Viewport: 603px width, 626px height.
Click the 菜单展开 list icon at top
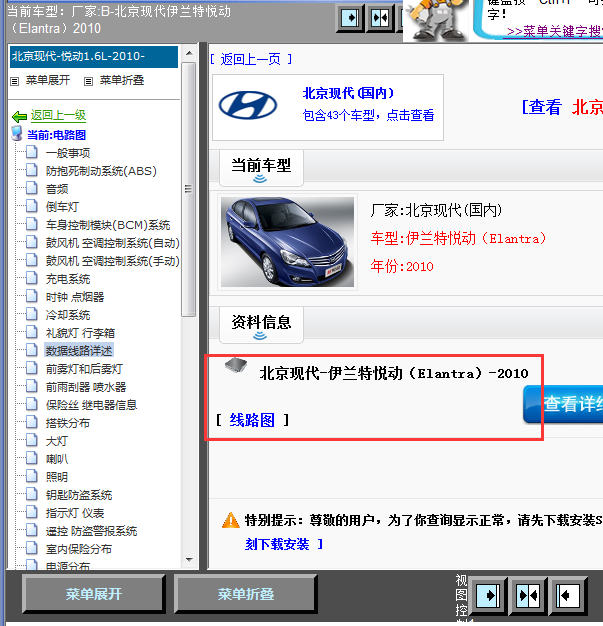click(15, 81)
